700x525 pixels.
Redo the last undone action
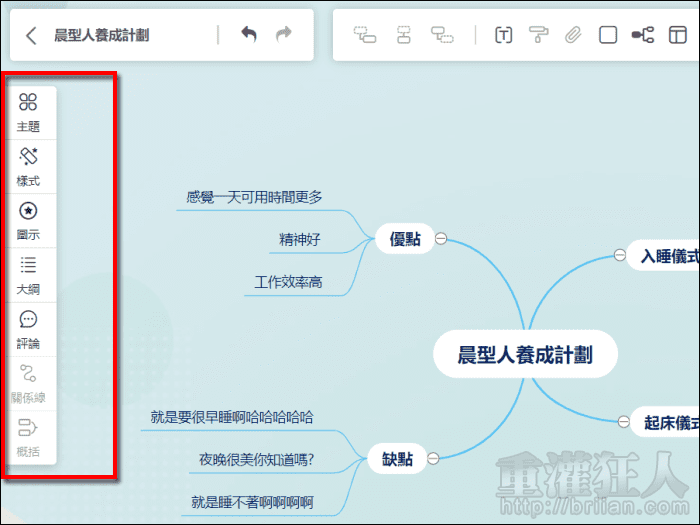pyautogui.click(x=284, y=35)
